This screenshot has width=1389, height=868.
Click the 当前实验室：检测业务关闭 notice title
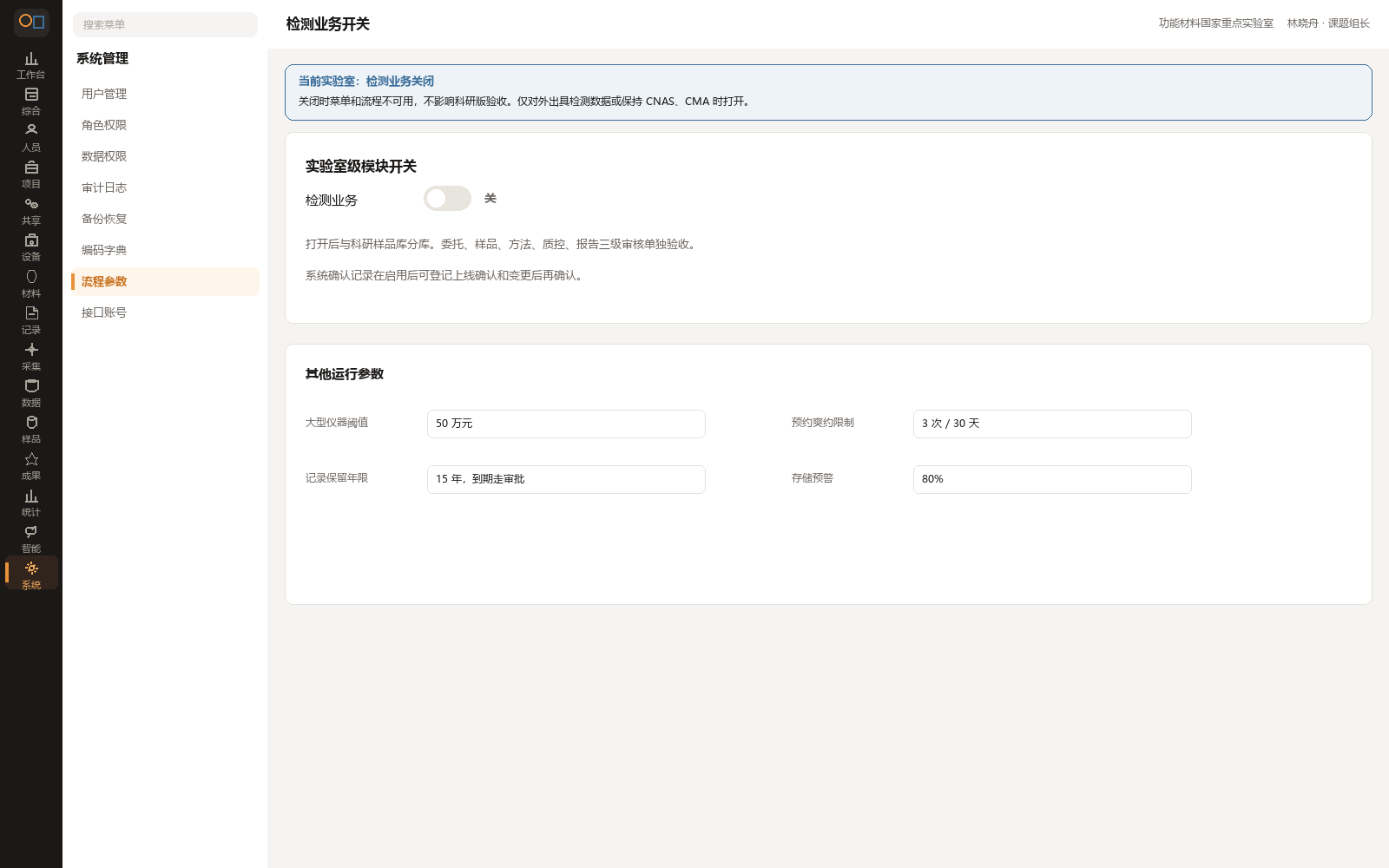pos(366,81)
